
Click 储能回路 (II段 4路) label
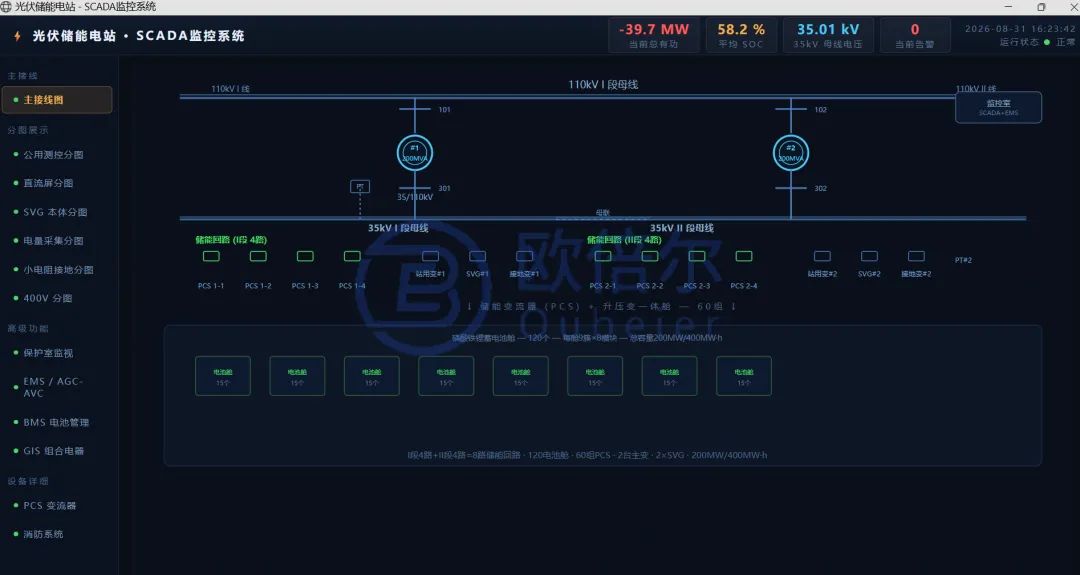point(624,240)
